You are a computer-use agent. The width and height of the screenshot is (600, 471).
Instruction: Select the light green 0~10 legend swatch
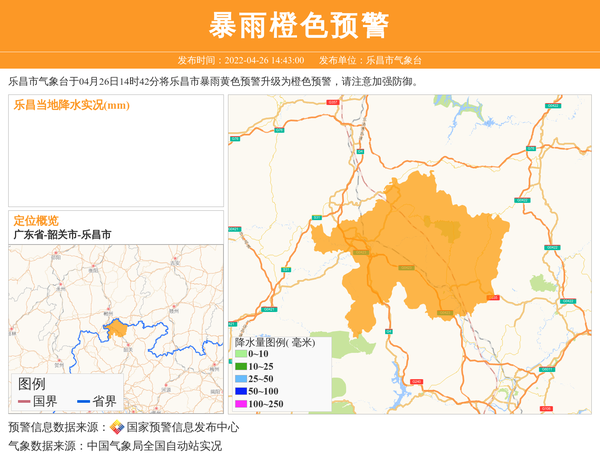241,354
